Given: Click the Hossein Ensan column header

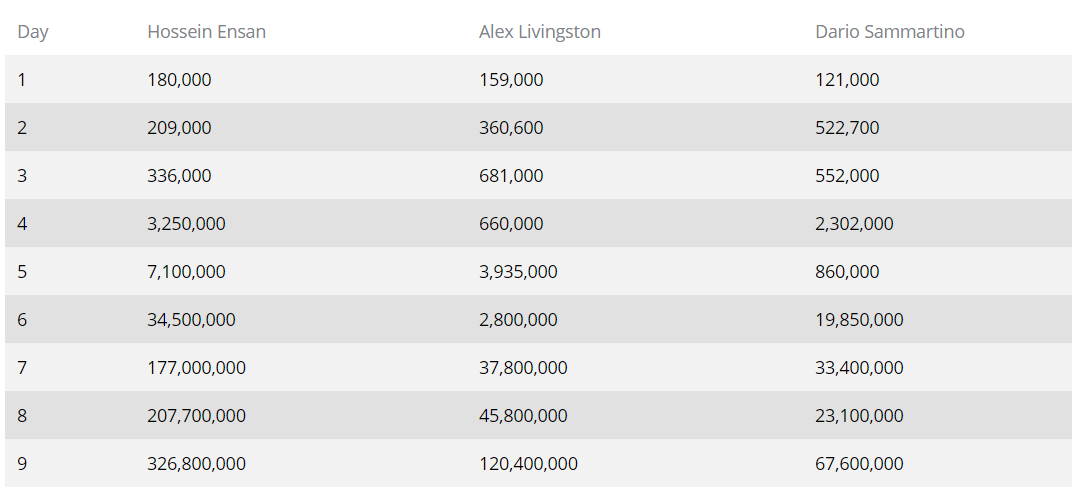Looking at the screenshot, I should (206, 31).
